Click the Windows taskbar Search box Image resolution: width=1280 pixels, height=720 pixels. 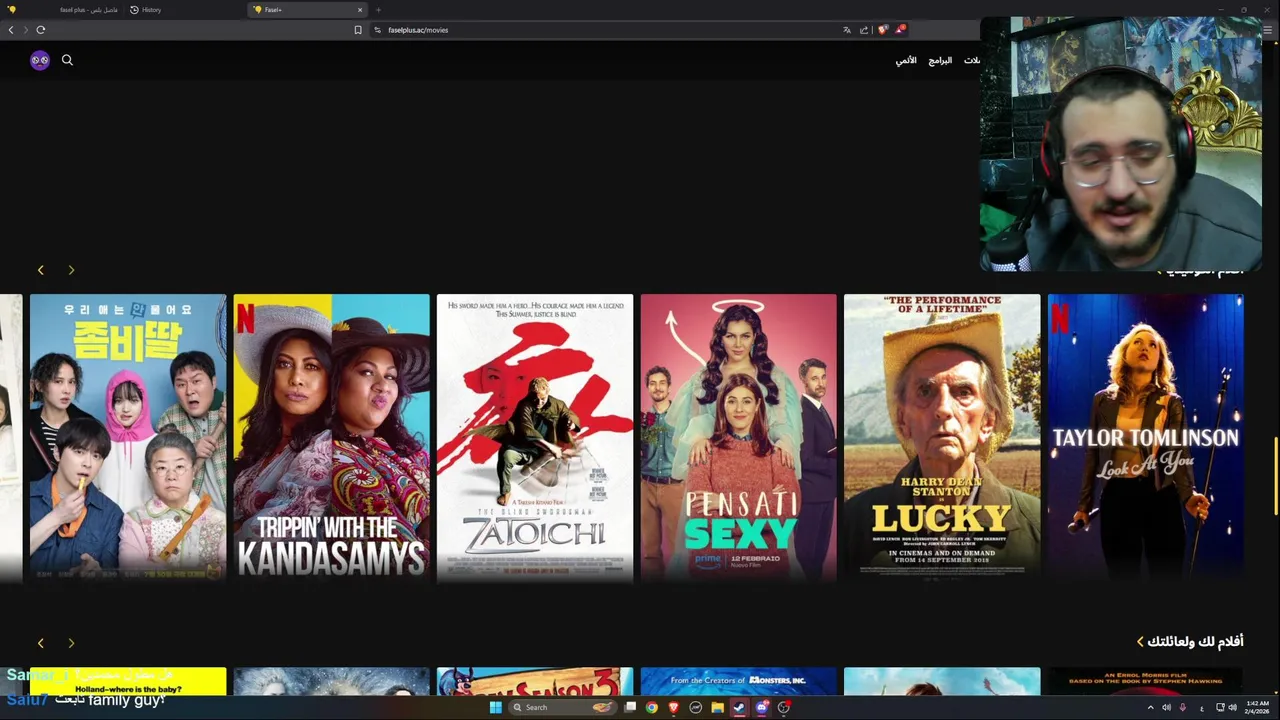[563, 707]
